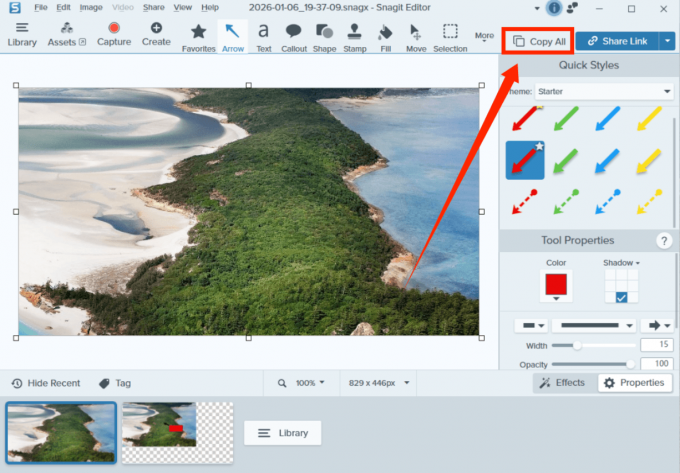This screenshot has height=473, width=680.
Task: Select the Shape tool
Action: 324,37
